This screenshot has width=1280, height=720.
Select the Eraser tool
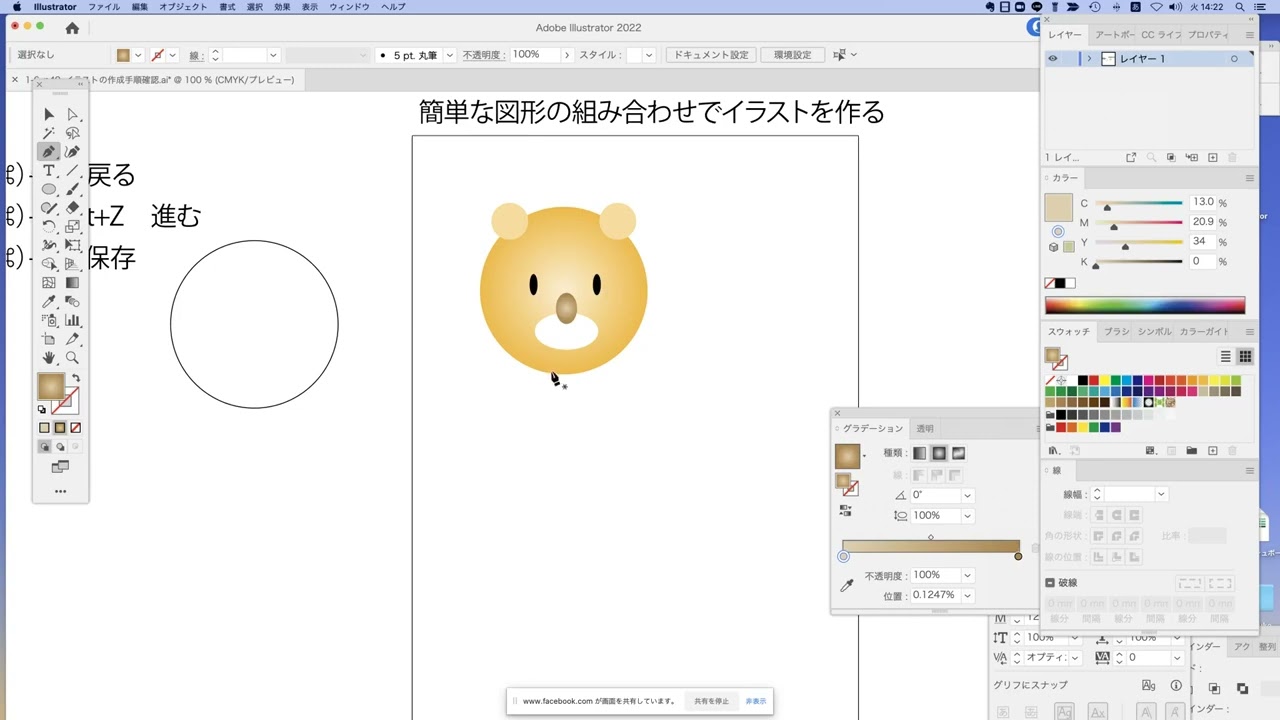click(x=72, y=208)
